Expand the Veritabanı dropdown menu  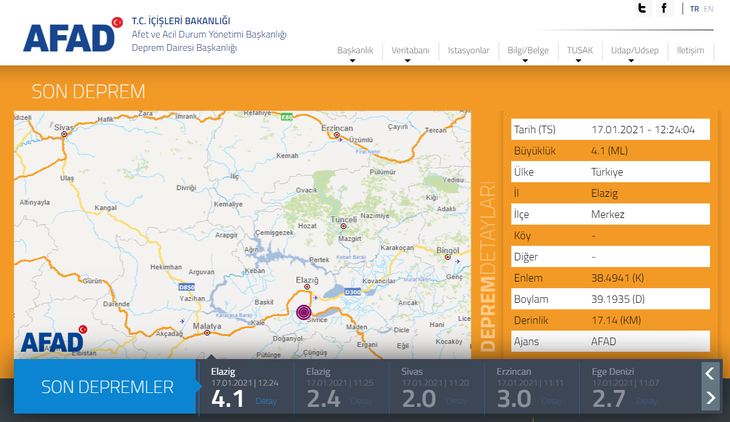point(410,50)
